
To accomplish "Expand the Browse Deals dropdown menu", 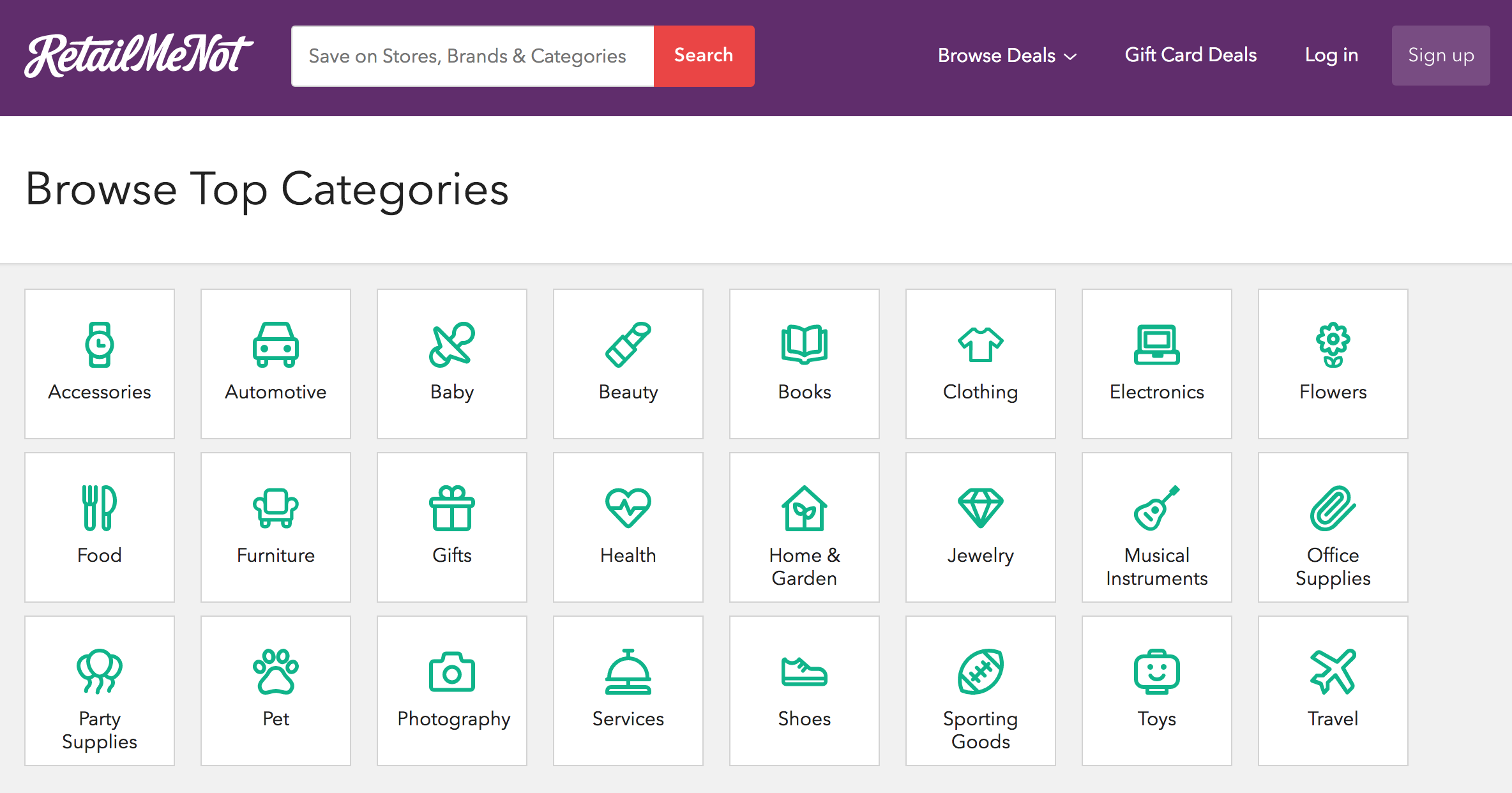I will coord(1007,56).
